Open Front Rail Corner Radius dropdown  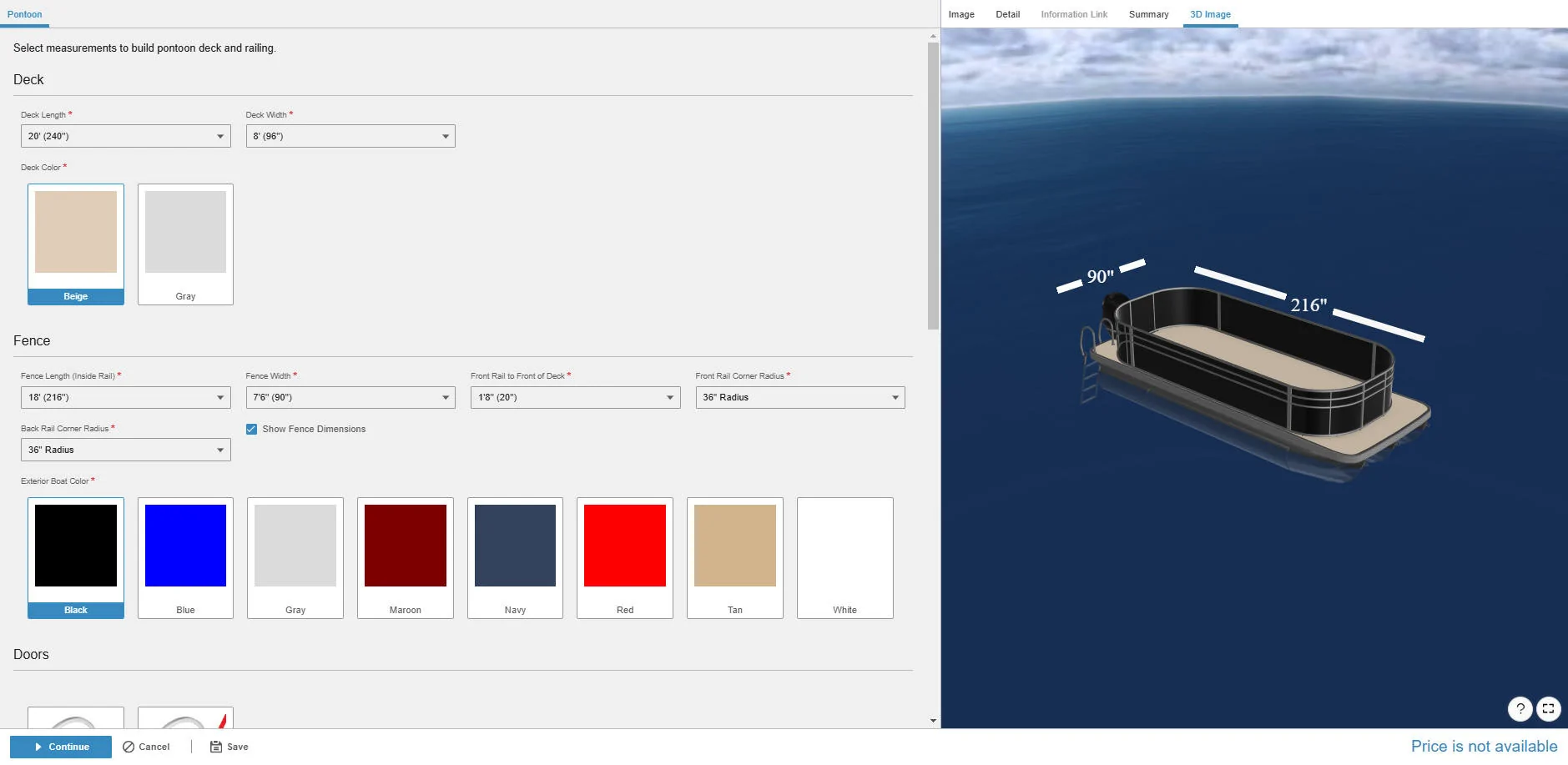[800, 397]
